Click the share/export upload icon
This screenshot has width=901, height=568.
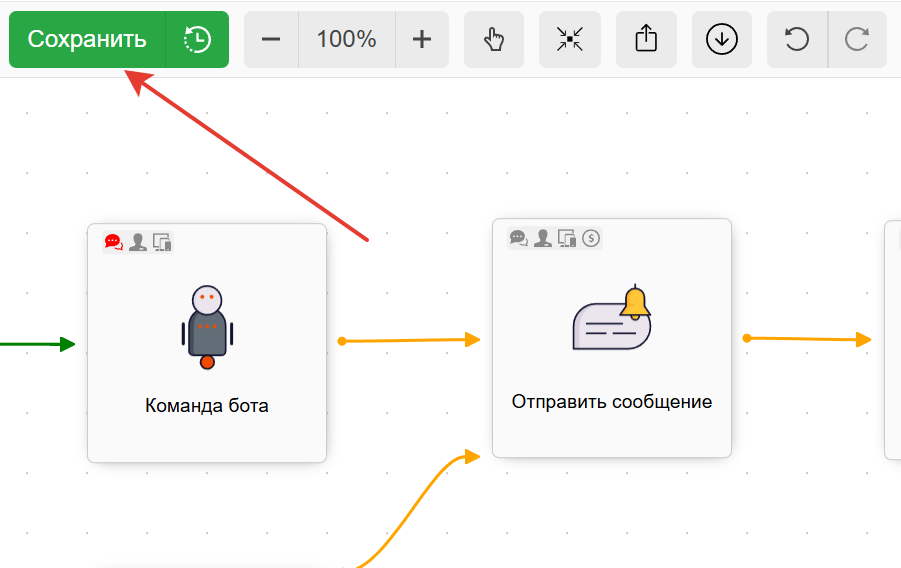[x=646, y=40]
